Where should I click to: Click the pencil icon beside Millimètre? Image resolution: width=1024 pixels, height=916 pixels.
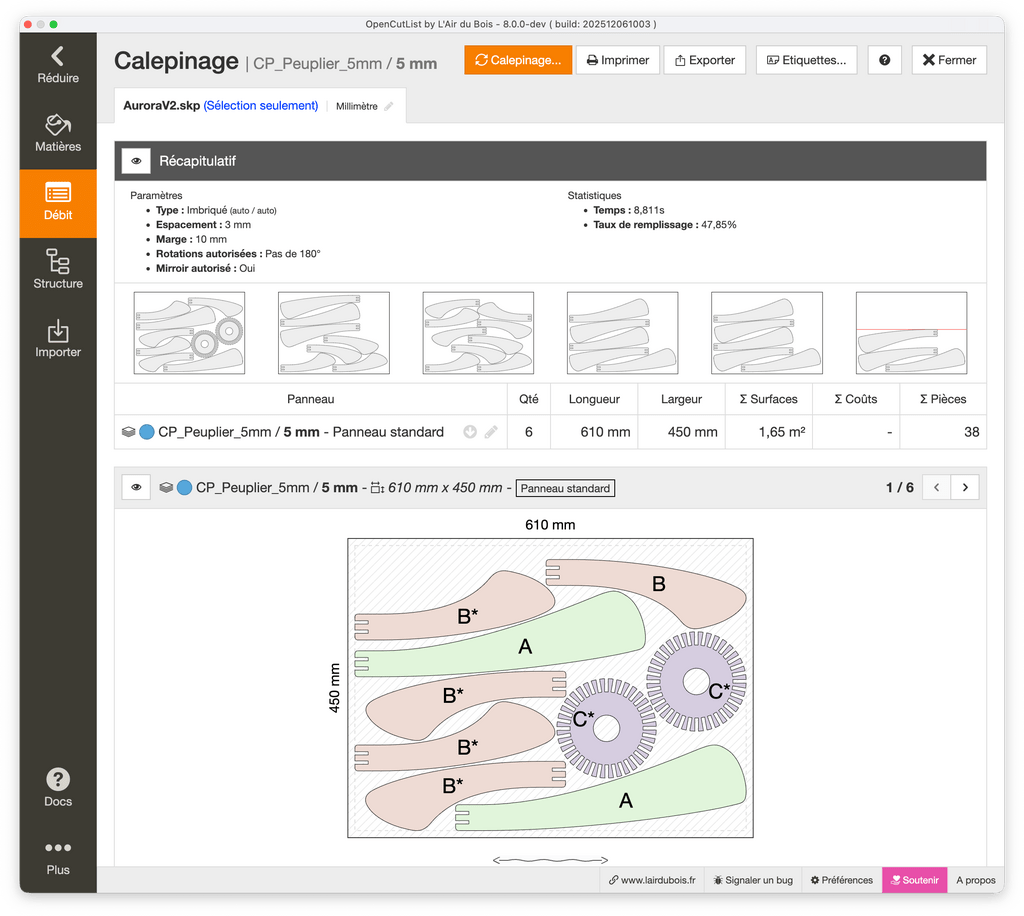(389, 106)
